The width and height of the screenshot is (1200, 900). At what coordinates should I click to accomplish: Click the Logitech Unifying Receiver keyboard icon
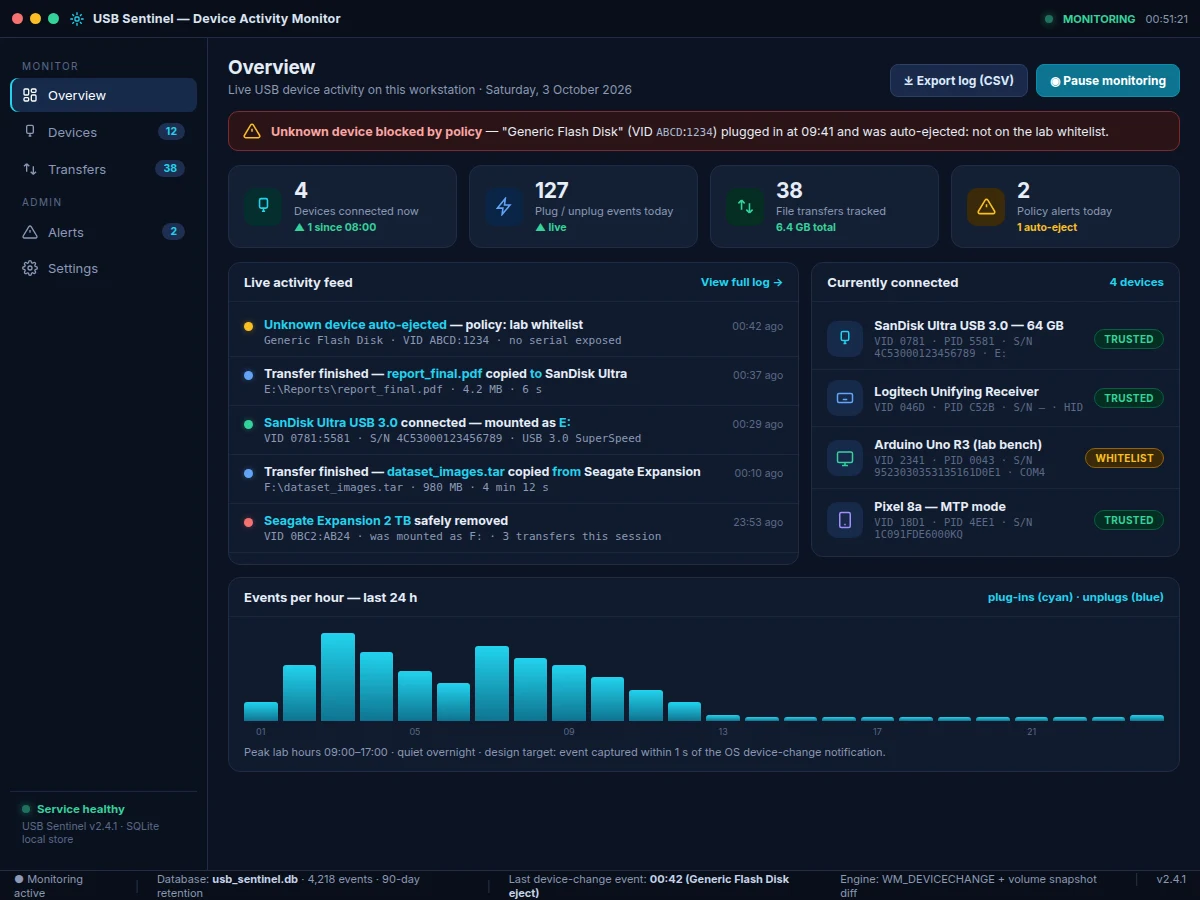[x=845, y=398]
